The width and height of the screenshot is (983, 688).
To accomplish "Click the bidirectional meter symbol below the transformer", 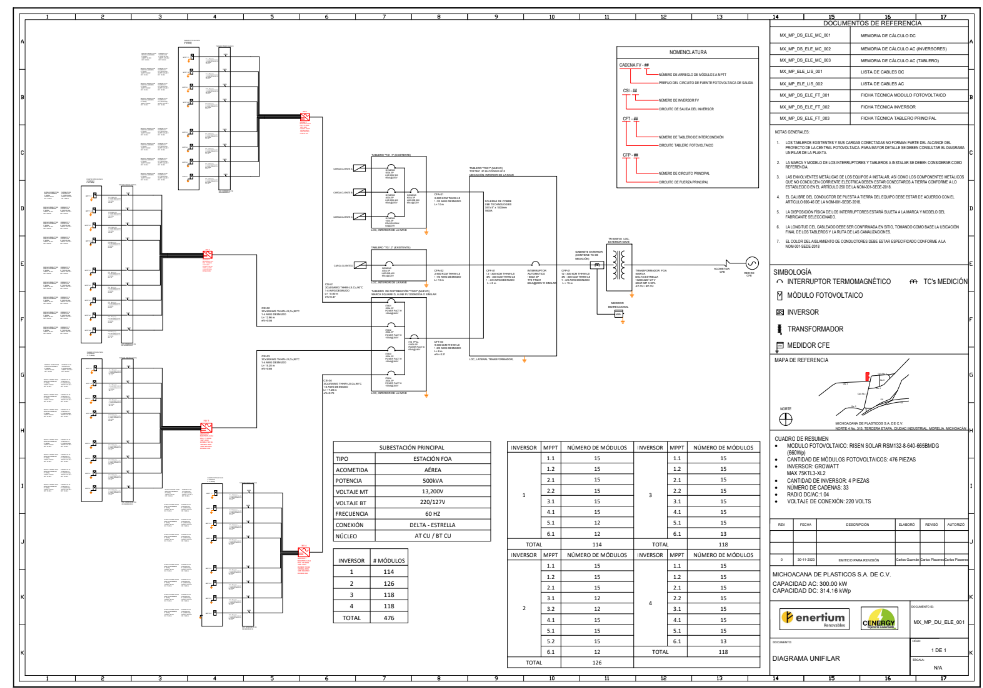I will click(616, 312).
